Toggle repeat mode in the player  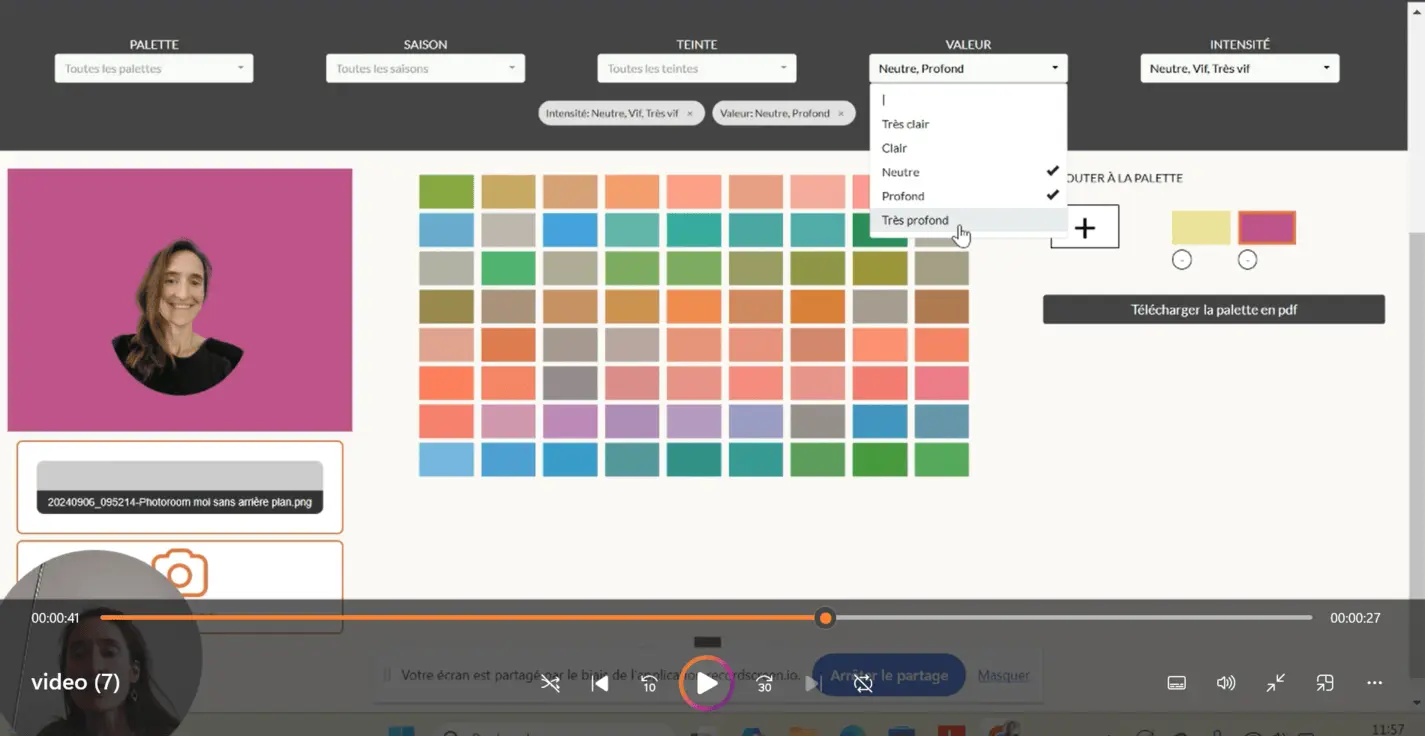864,684
